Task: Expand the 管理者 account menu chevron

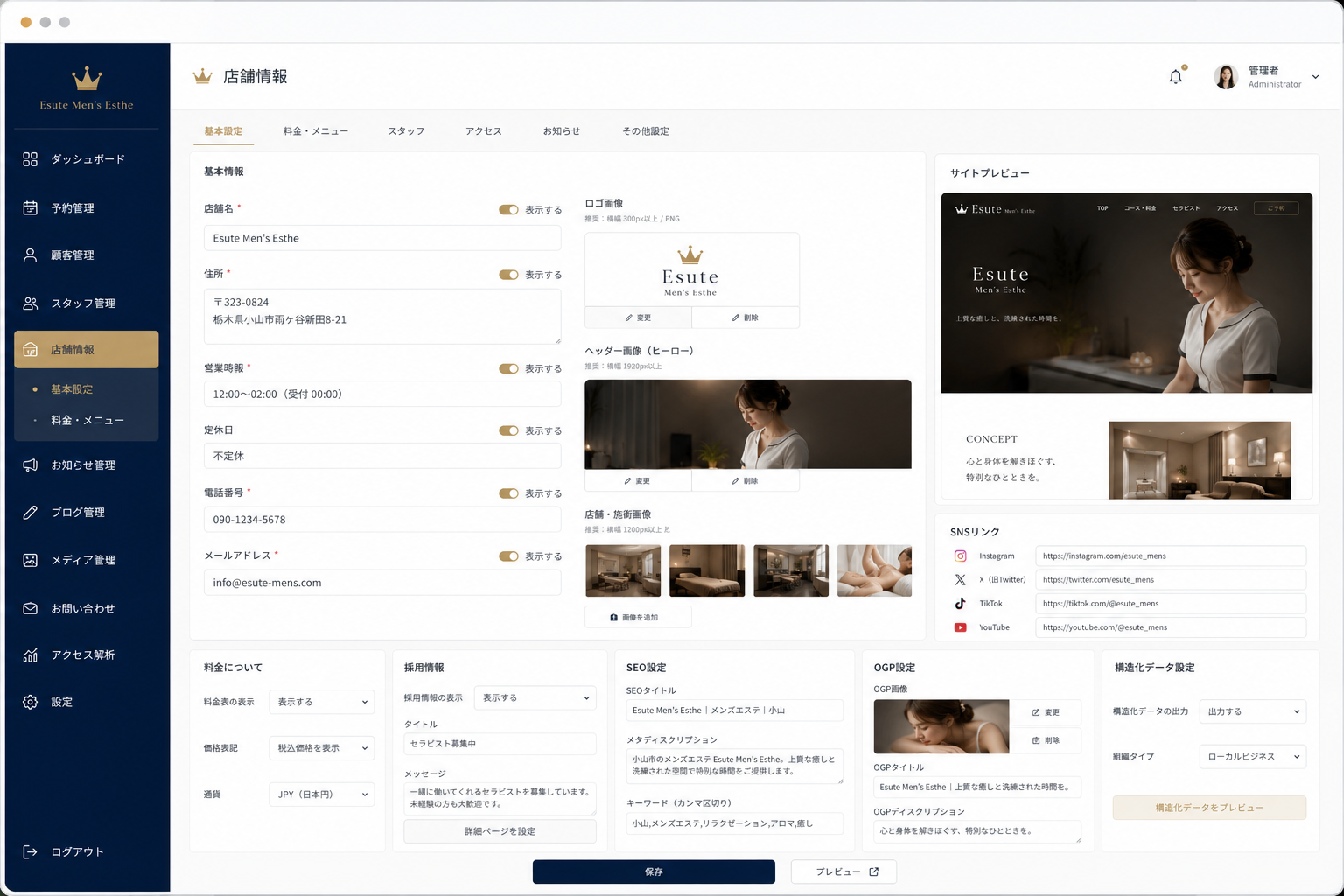Action: click(1315, 77)
